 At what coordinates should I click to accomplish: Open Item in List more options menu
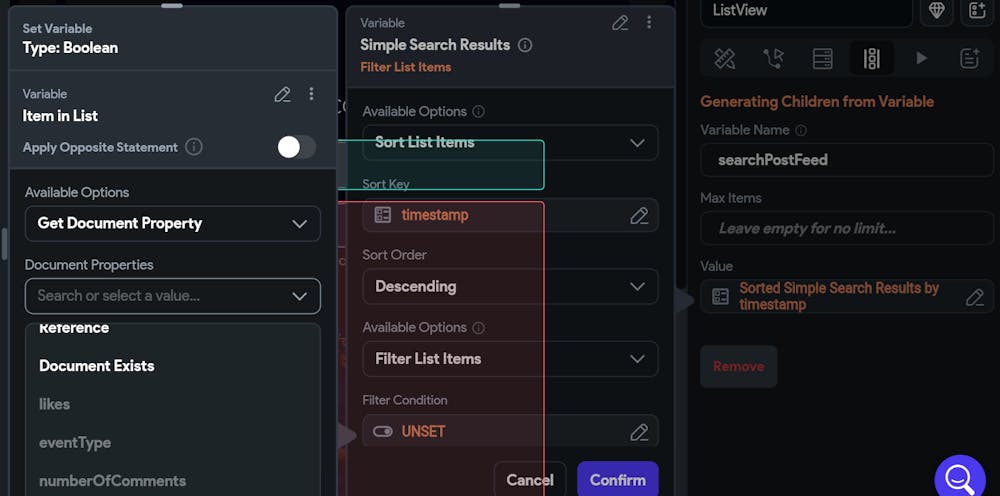tap(311, 94)
